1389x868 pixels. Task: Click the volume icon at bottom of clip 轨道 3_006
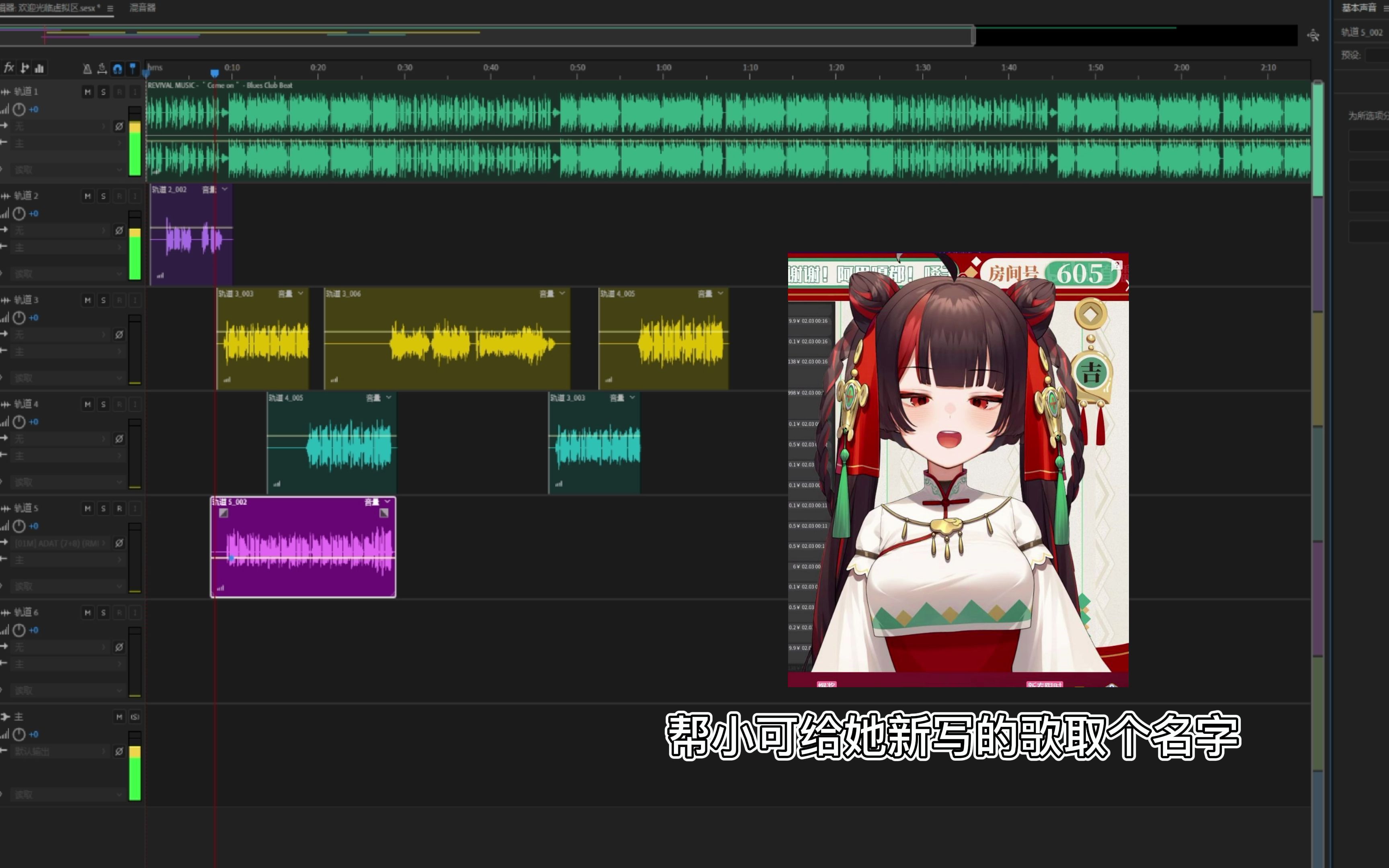tap(335, 379)
